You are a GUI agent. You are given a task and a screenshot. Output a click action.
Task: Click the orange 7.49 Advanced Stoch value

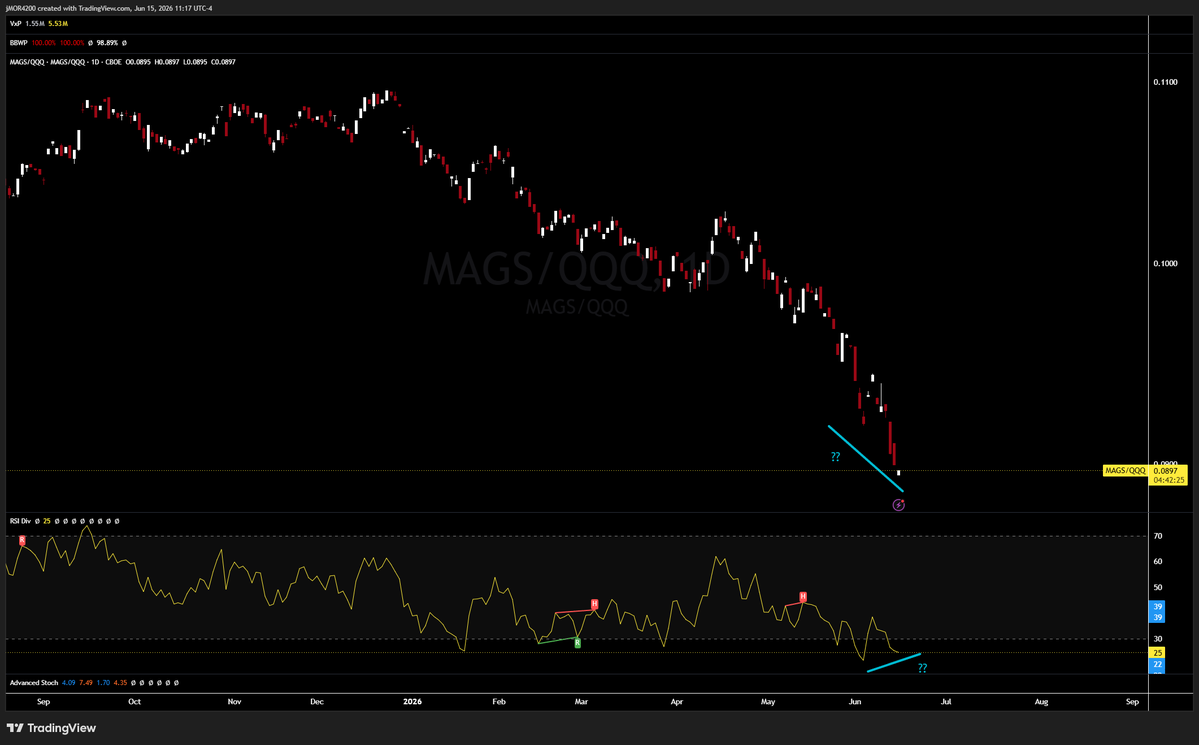(86, 682)
